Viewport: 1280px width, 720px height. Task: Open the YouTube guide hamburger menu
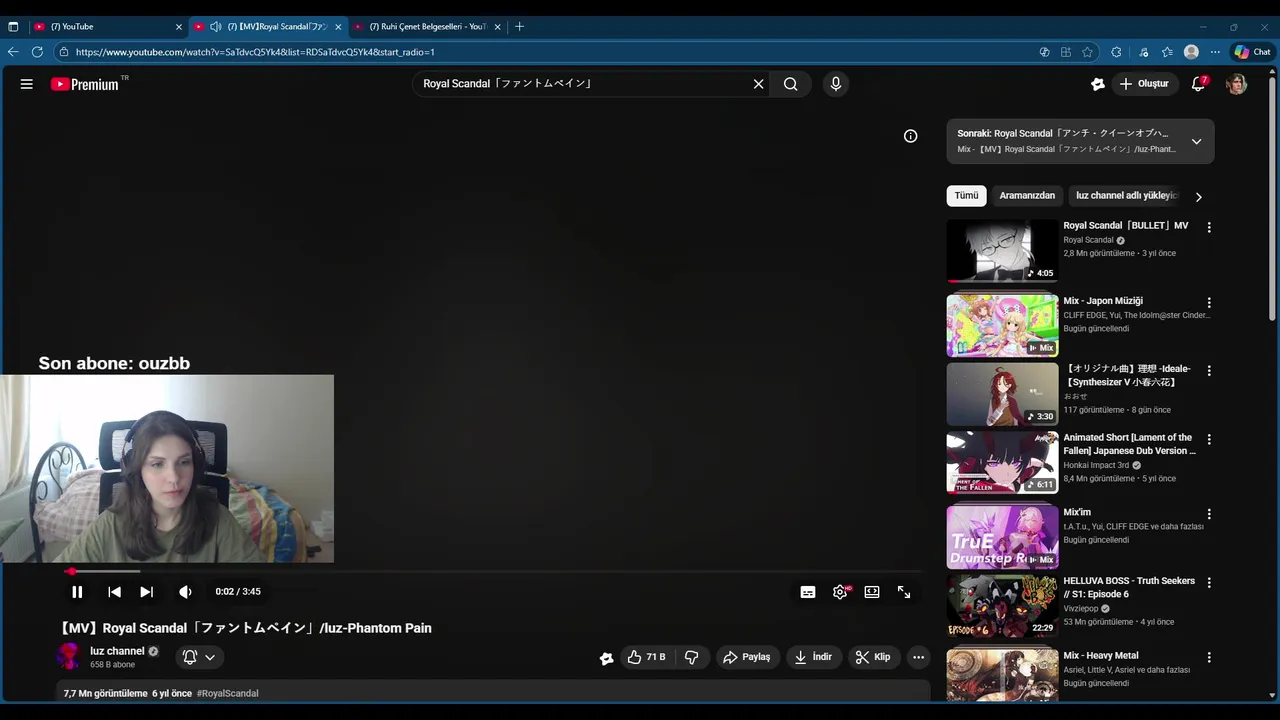27,84
